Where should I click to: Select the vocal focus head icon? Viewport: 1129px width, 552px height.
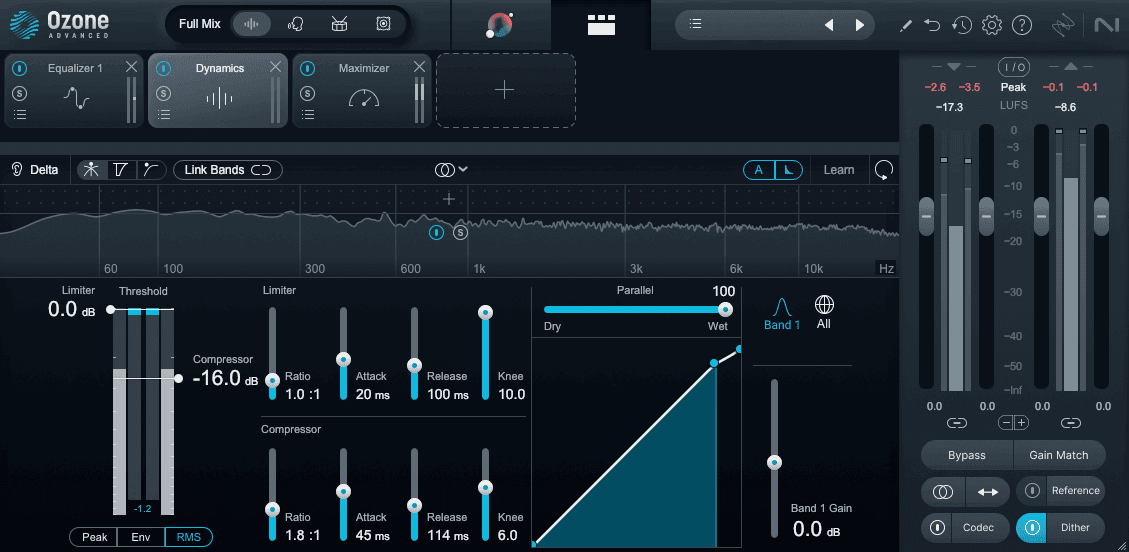pos(295,24)
